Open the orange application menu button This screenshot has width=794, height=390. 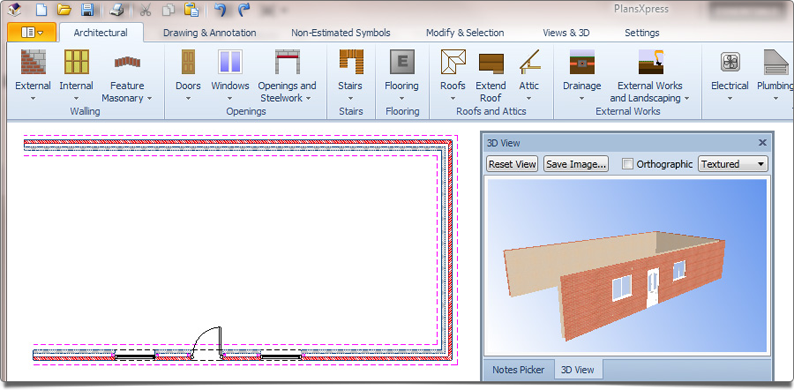[32, 32]
